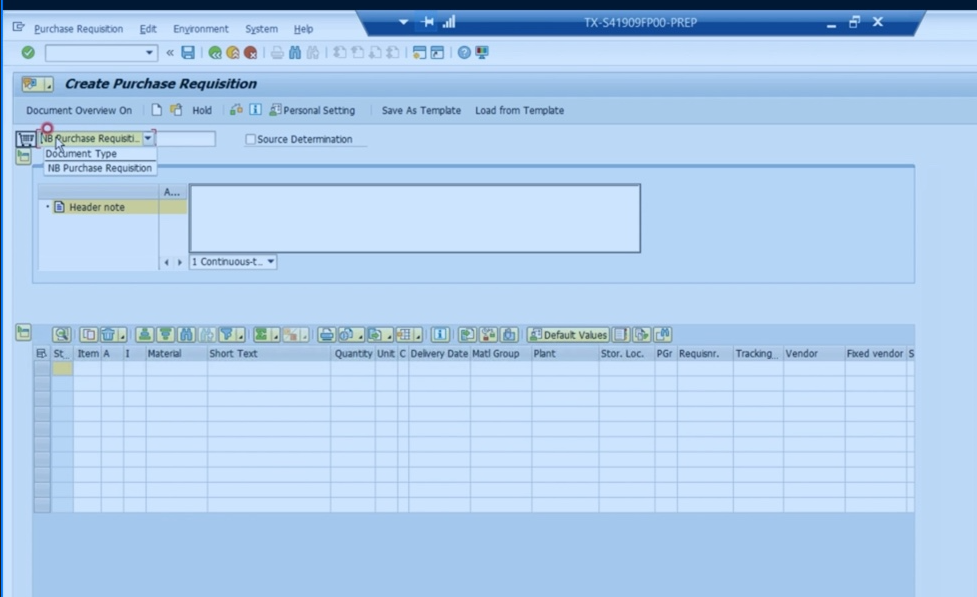Click the Delivery Date column header
Image resolution: width=977 pixels, height=597 pixels.
coord(439,353)
